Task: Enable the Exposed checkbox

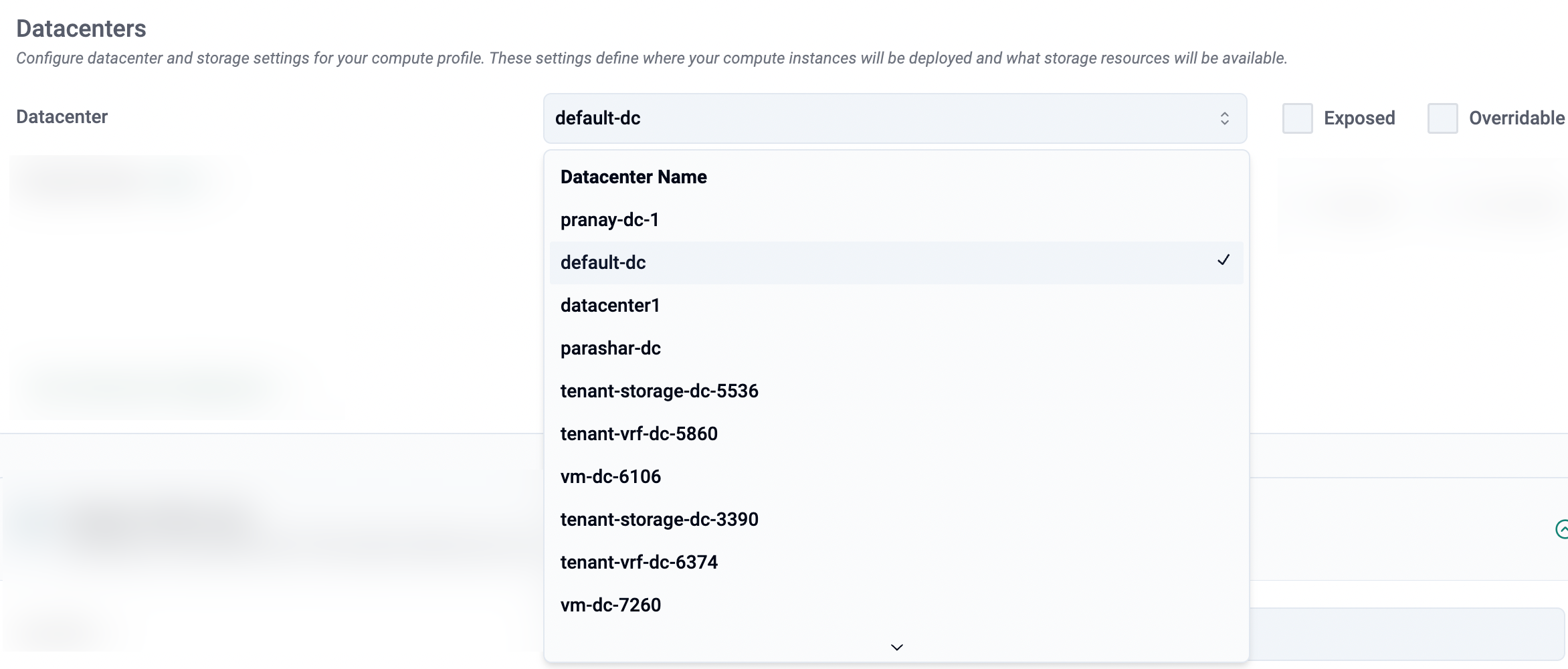Action: tap(1297, 118)
